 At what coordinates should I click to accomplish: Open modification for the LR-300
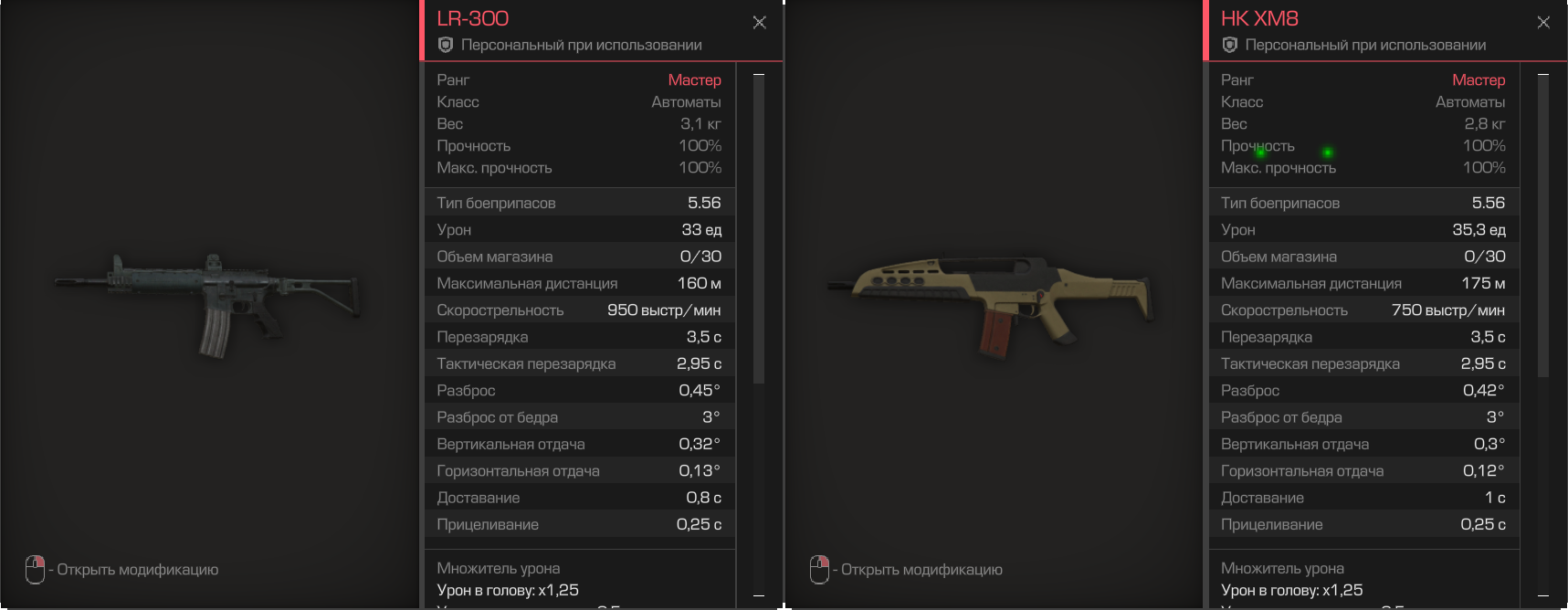pyautogui.click(x=137, y=570)
